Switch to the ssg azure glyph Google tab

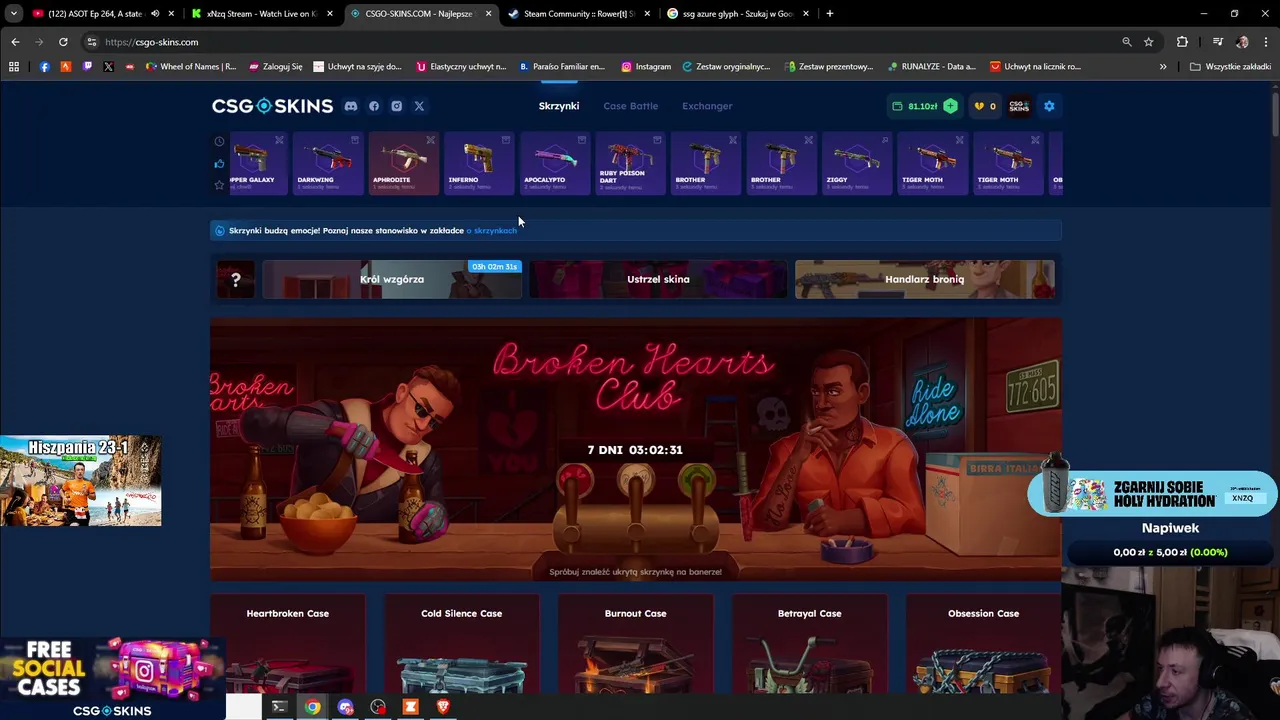[x=737, y=14]
